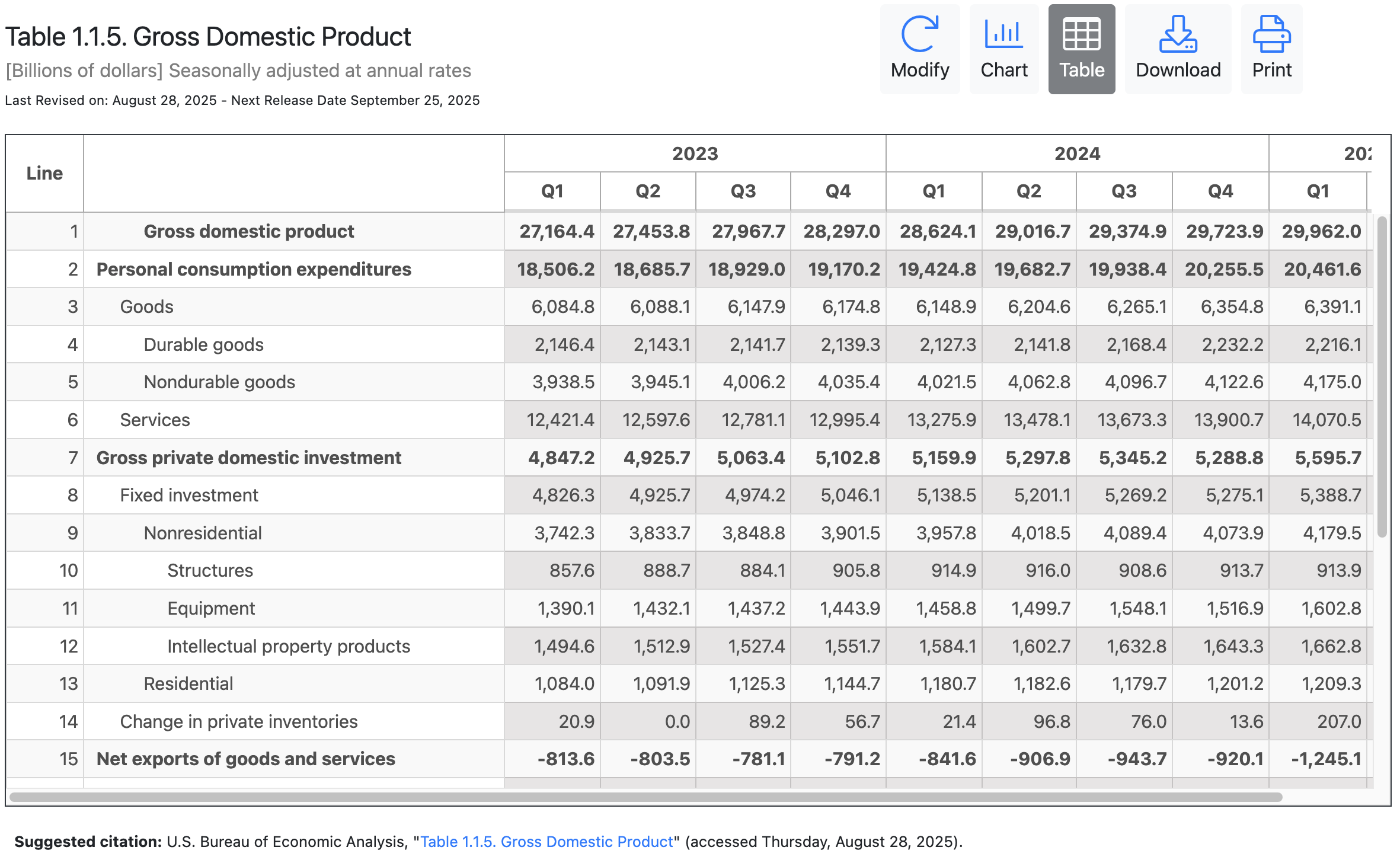This screenshot has height=863, width=1400.
Task: Select Gross private domestic investment row label
Action: point(248,458)
